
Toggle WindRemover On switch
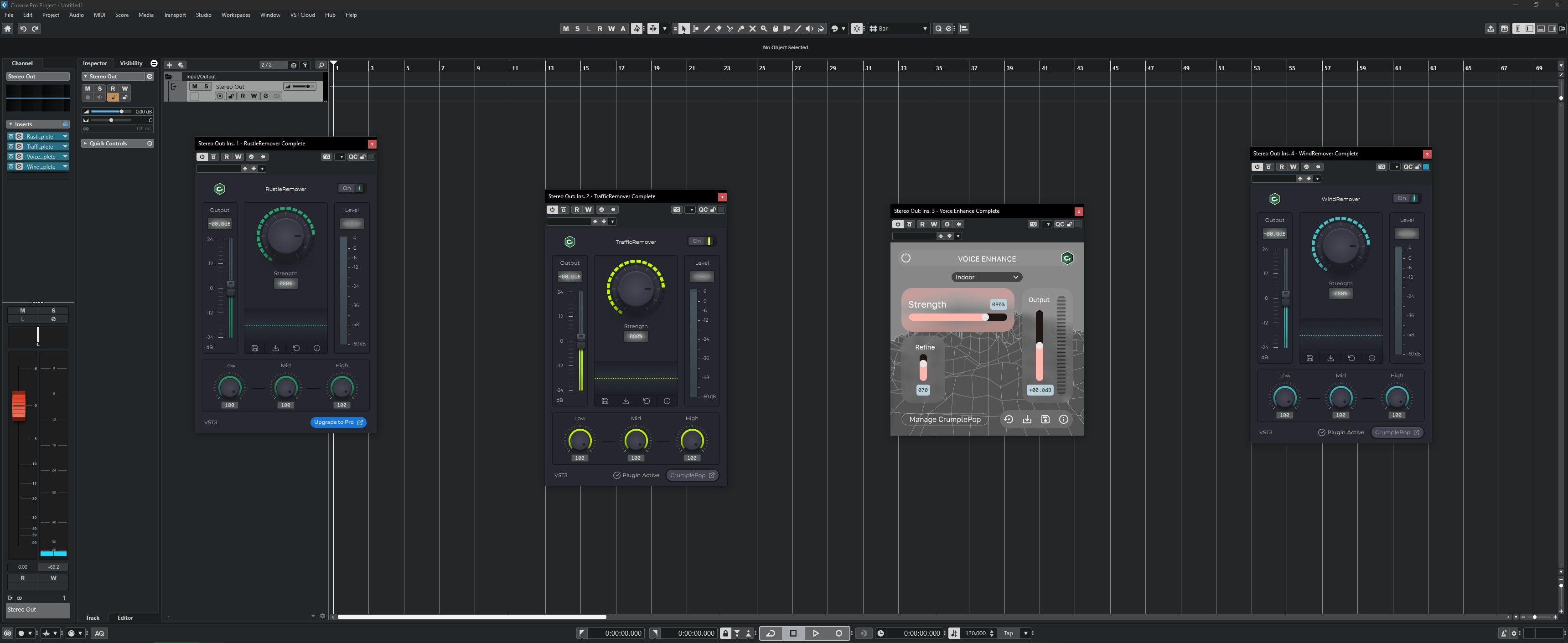pos(1407,198)
